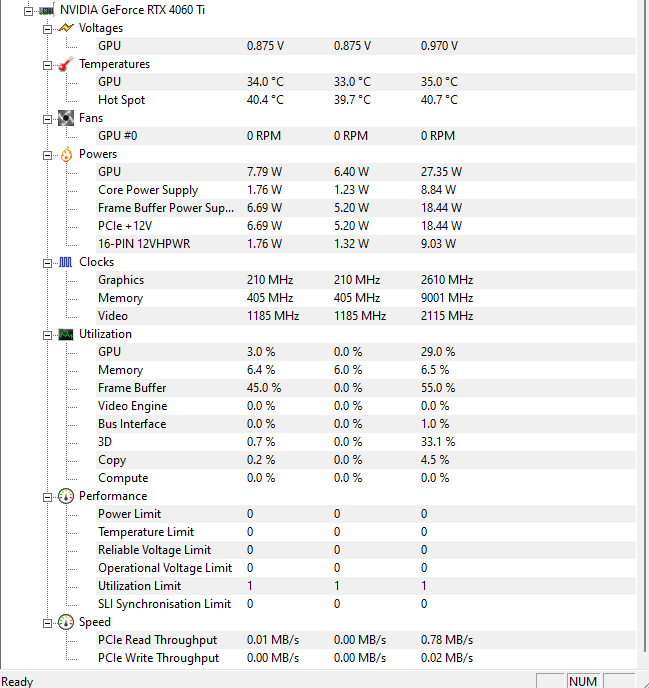The width and height of the screenshot is (649, 688).
Task: Collapse the NVIDIA GeForce RTX 4060 Ti node
Action: pyautogui.click(x=28, y=10)
